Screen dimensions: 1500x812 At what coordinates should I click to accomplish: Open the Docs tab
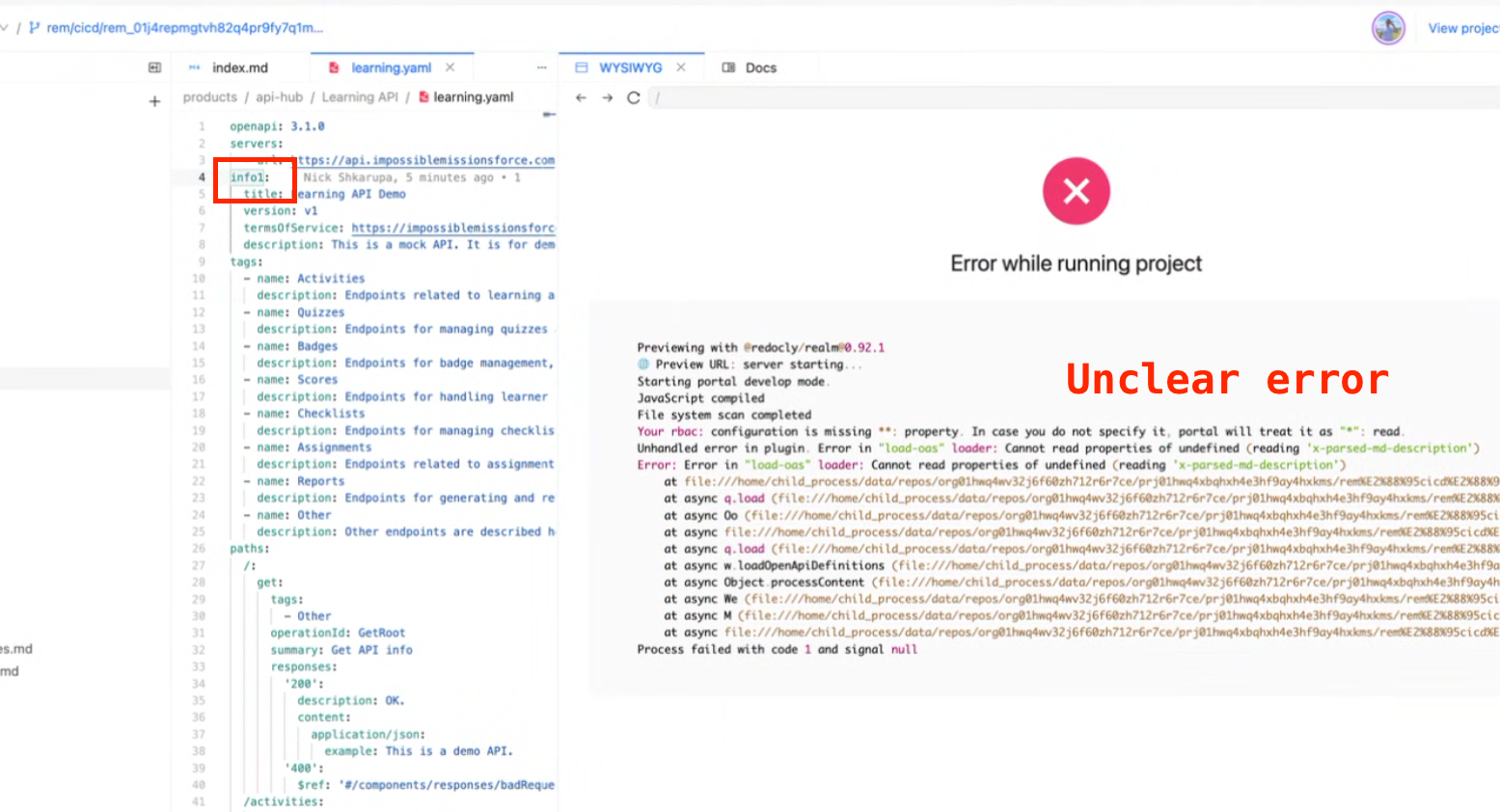[x=760, y=68]
